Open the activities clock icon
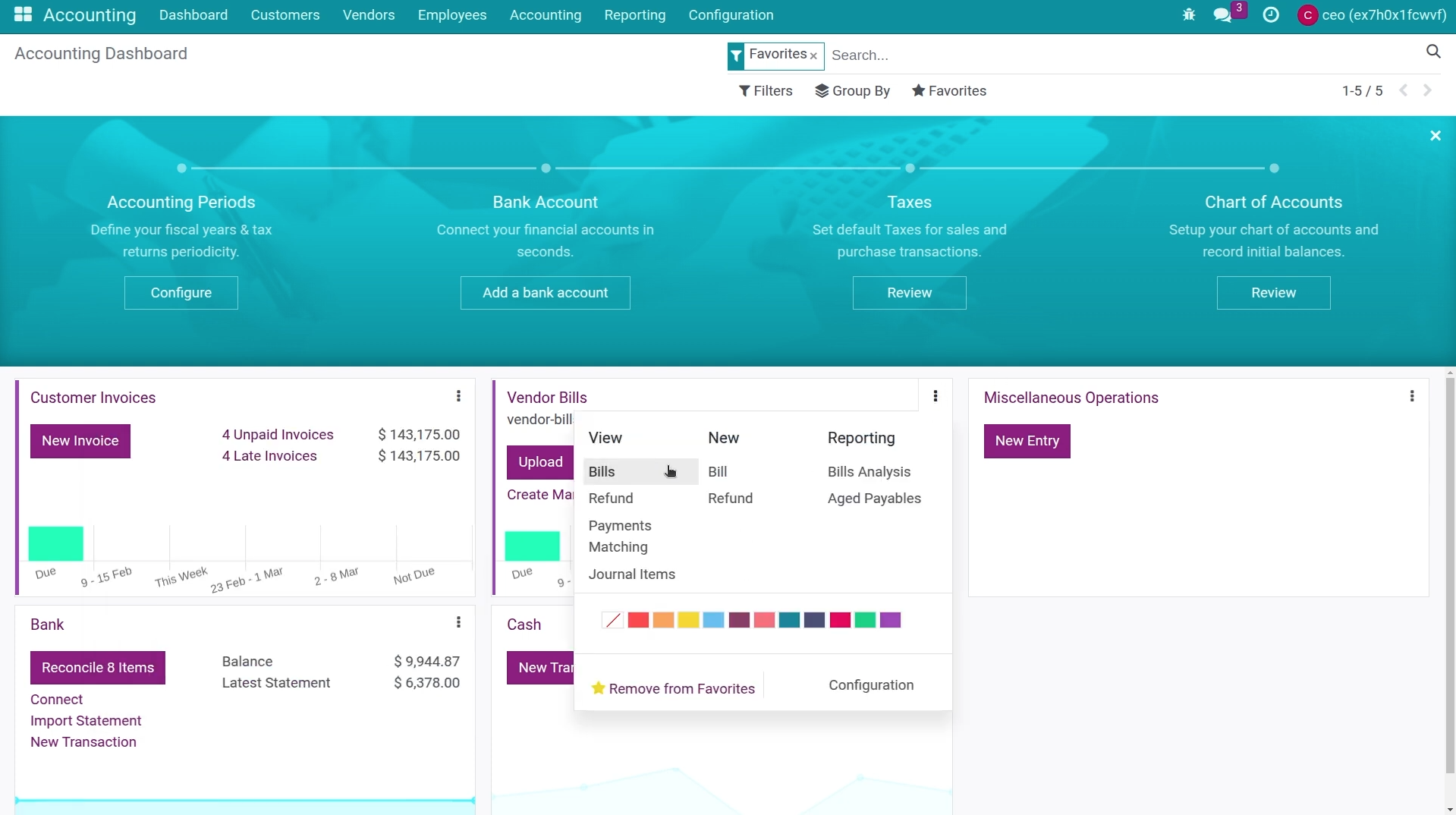This screenshot has height=815, width=1456. (x=1271, y=14)
